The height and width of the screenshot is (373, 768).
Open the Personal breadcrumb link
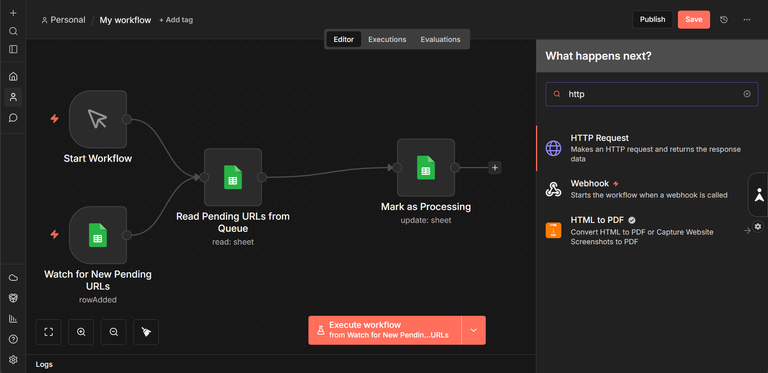tap(64, 20)
